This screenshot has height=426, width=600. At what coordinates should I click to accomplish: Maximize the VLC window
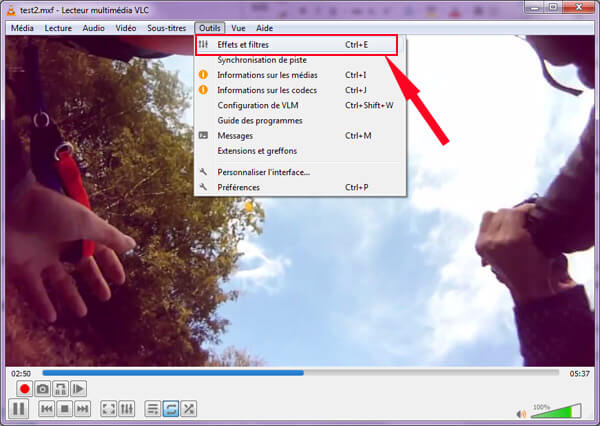pyautogui.click(x=553, y=8)
